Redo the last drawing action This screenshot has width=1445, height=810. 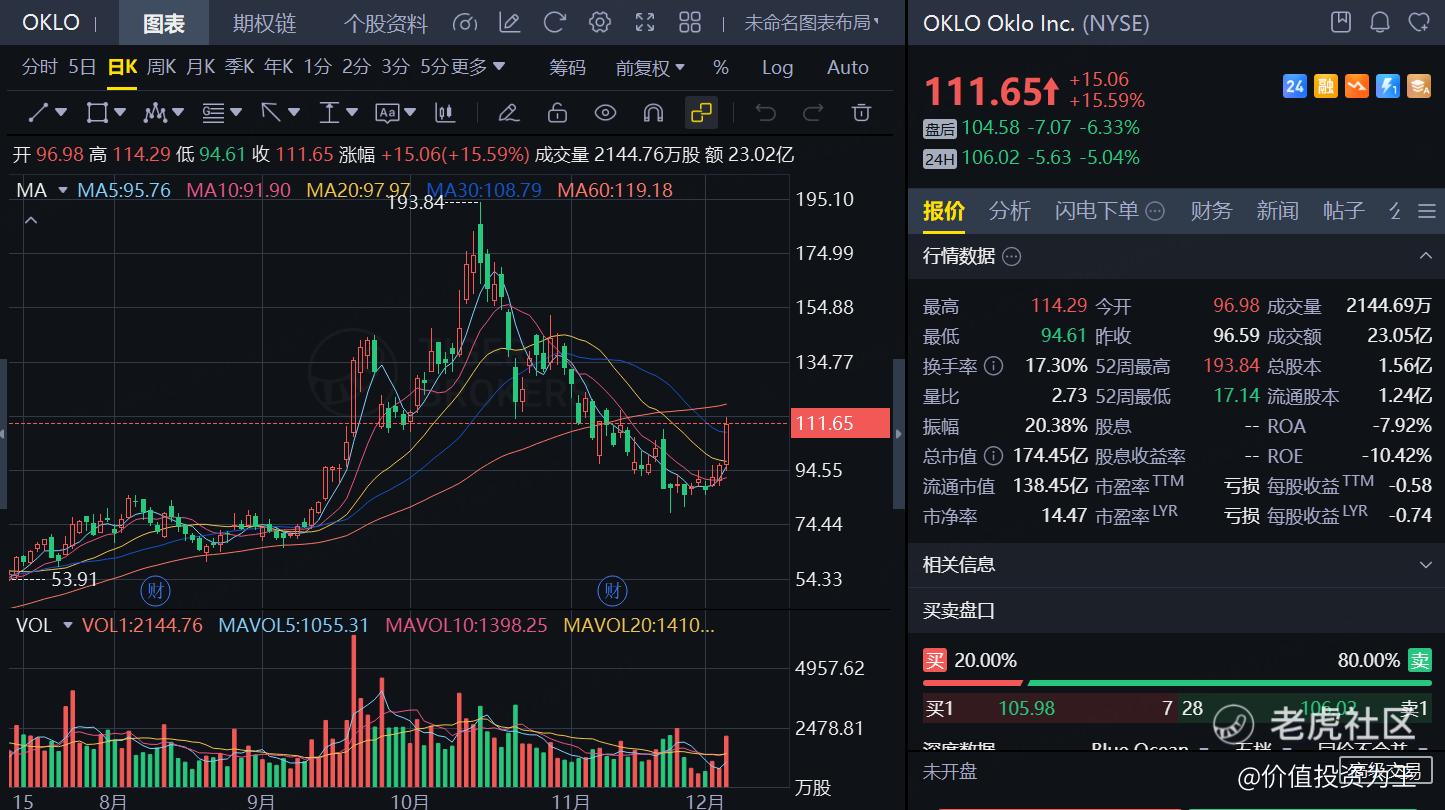[813, 113]
